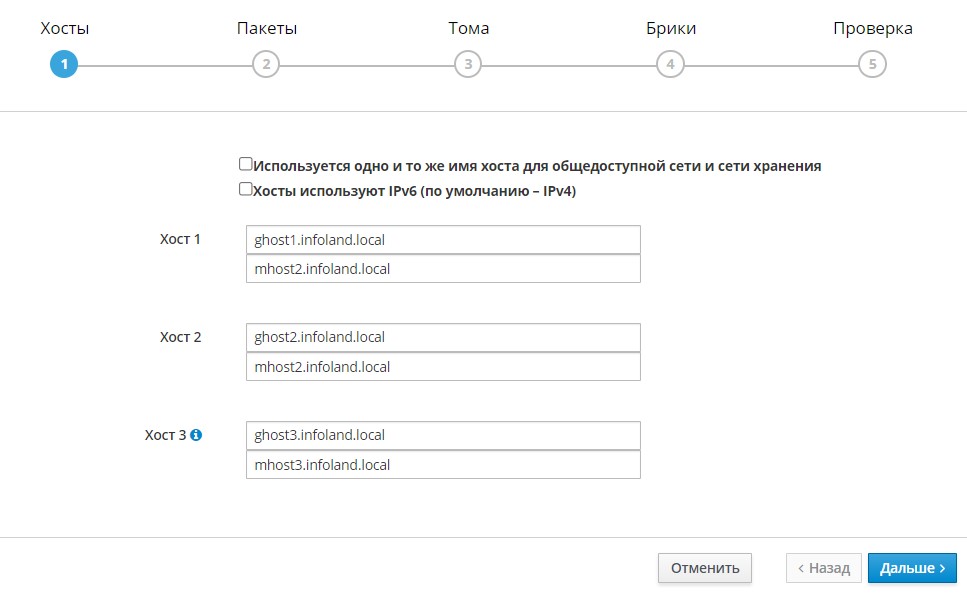Click the mhost3.infoland.local input field
Screen dimensions: 967x609
pos(443,465)
